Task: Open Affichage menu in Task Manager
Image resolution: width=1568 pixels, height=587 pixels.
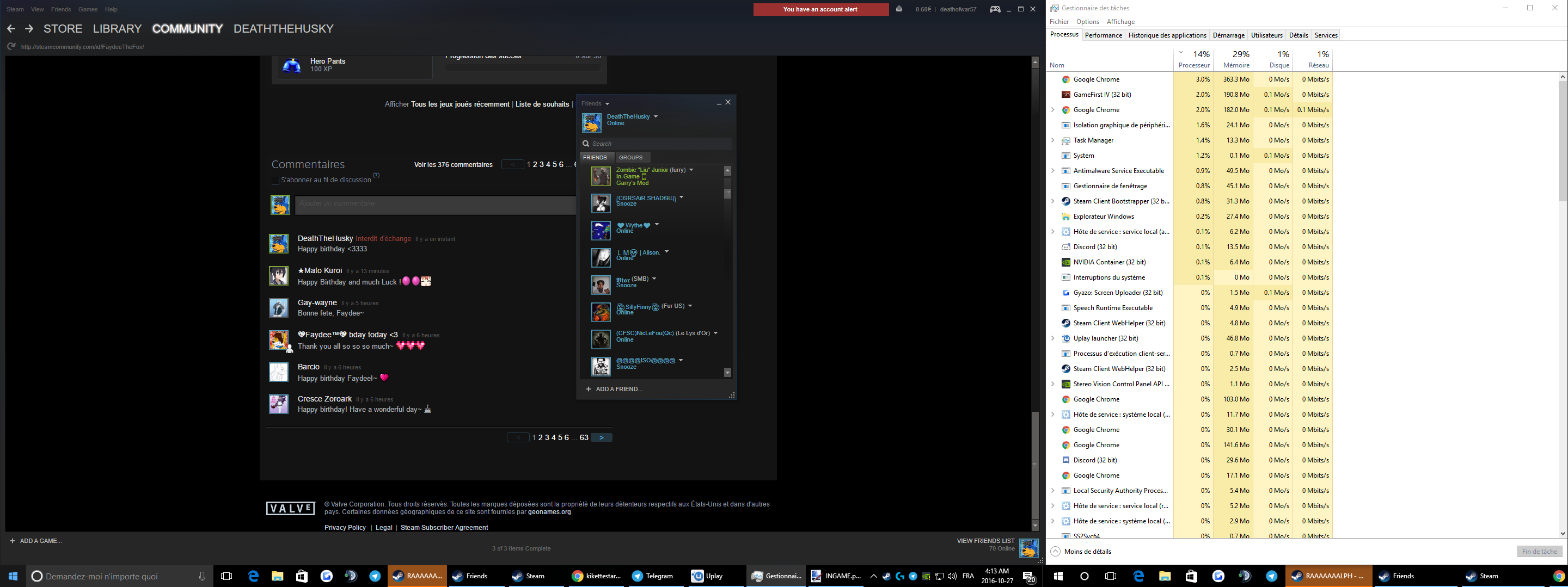Action: pyautogui.click(x=1120, y=22)
